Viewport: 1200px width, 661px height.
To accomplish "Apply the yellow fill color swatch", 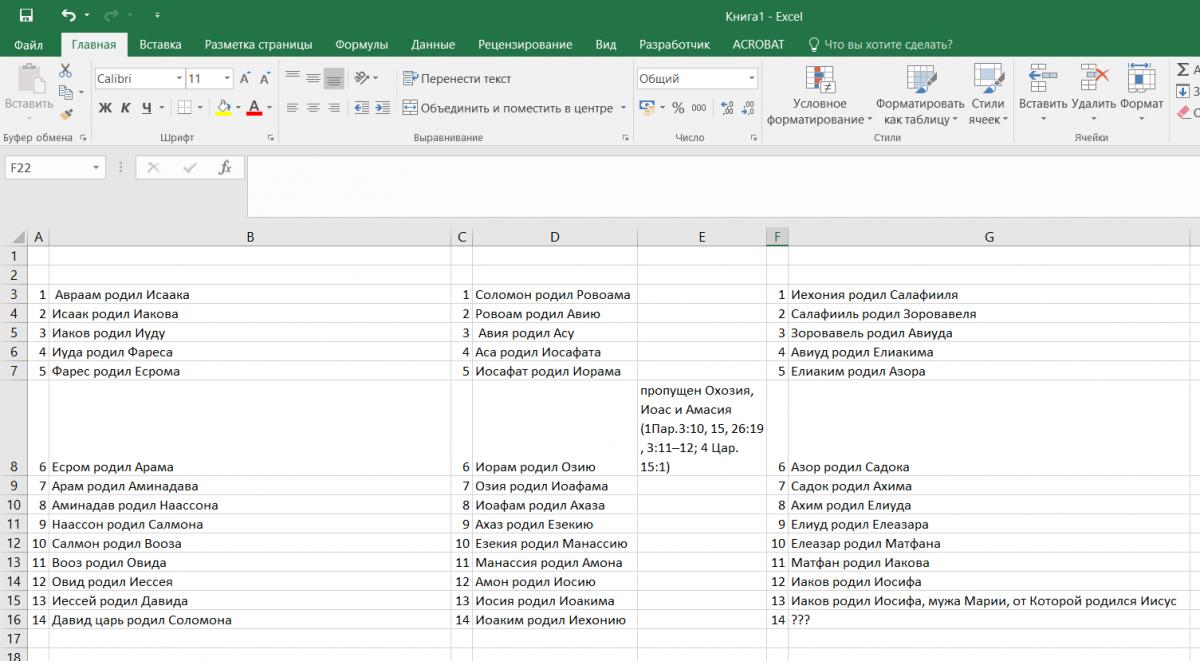I will pyautogui.click(x=223, y=108).
